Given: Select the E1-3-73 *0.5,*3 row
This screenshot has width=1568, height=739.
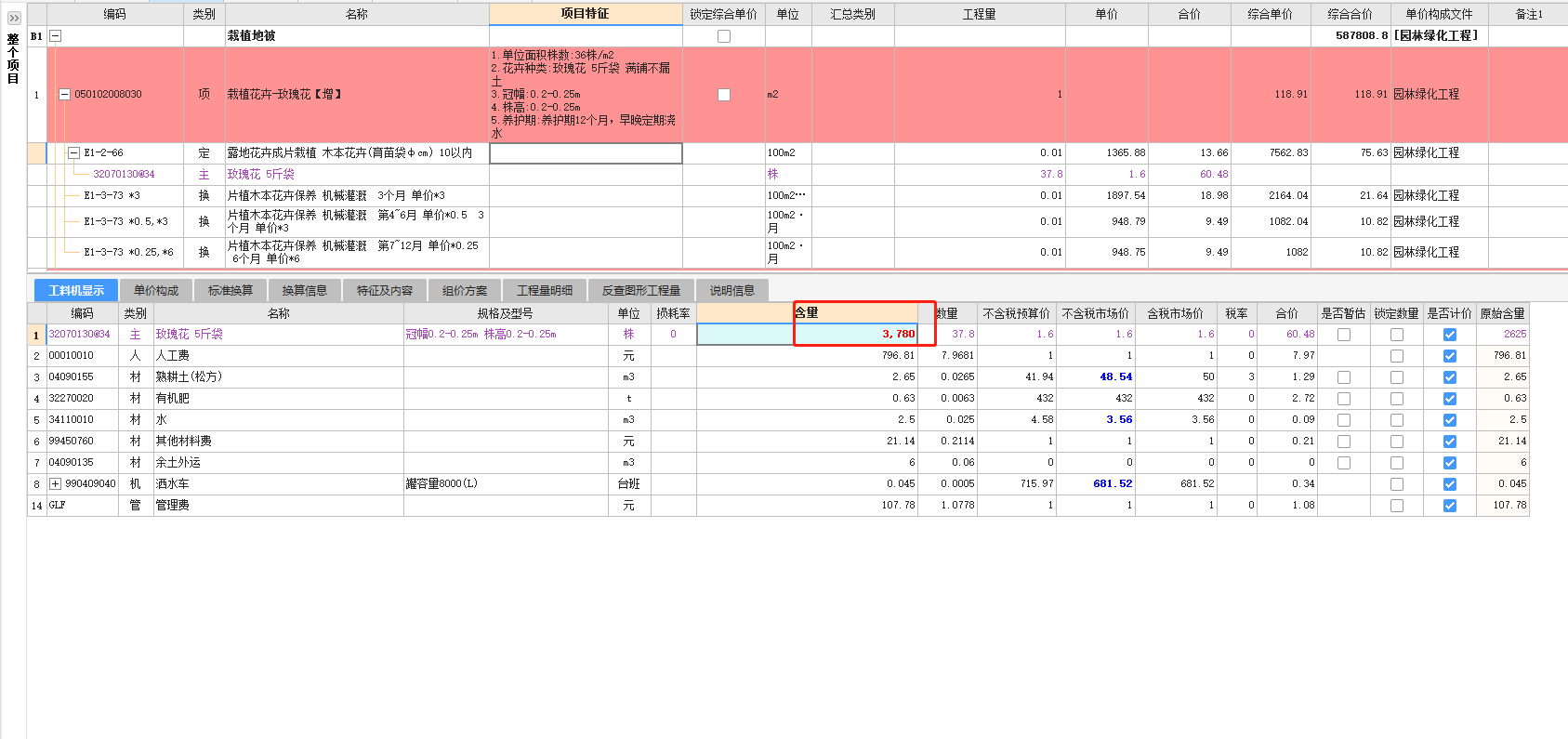Looking at the screenshot, I should [125, 222].
